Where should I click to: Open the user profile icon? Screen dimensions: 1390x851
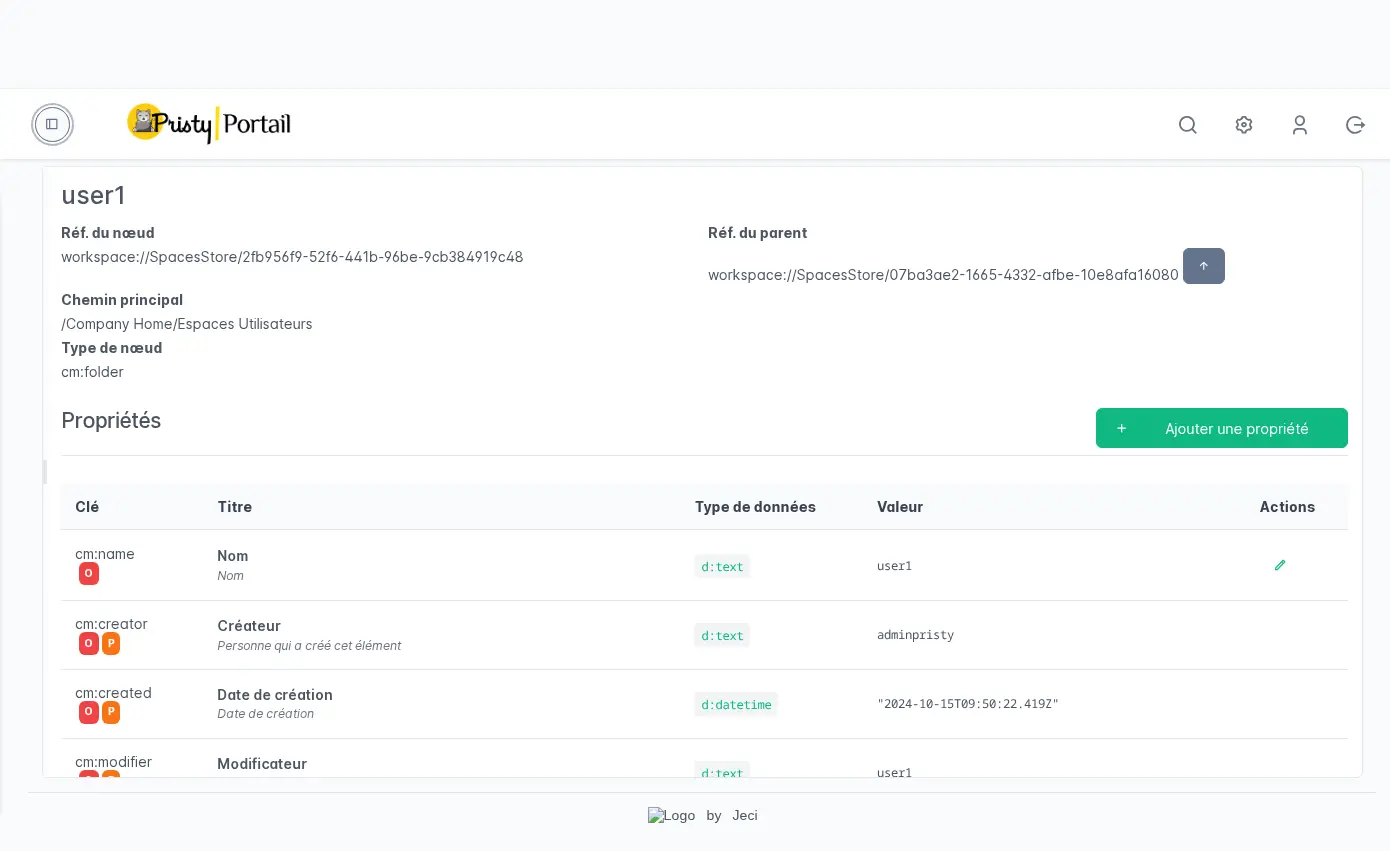[1299, 125]
